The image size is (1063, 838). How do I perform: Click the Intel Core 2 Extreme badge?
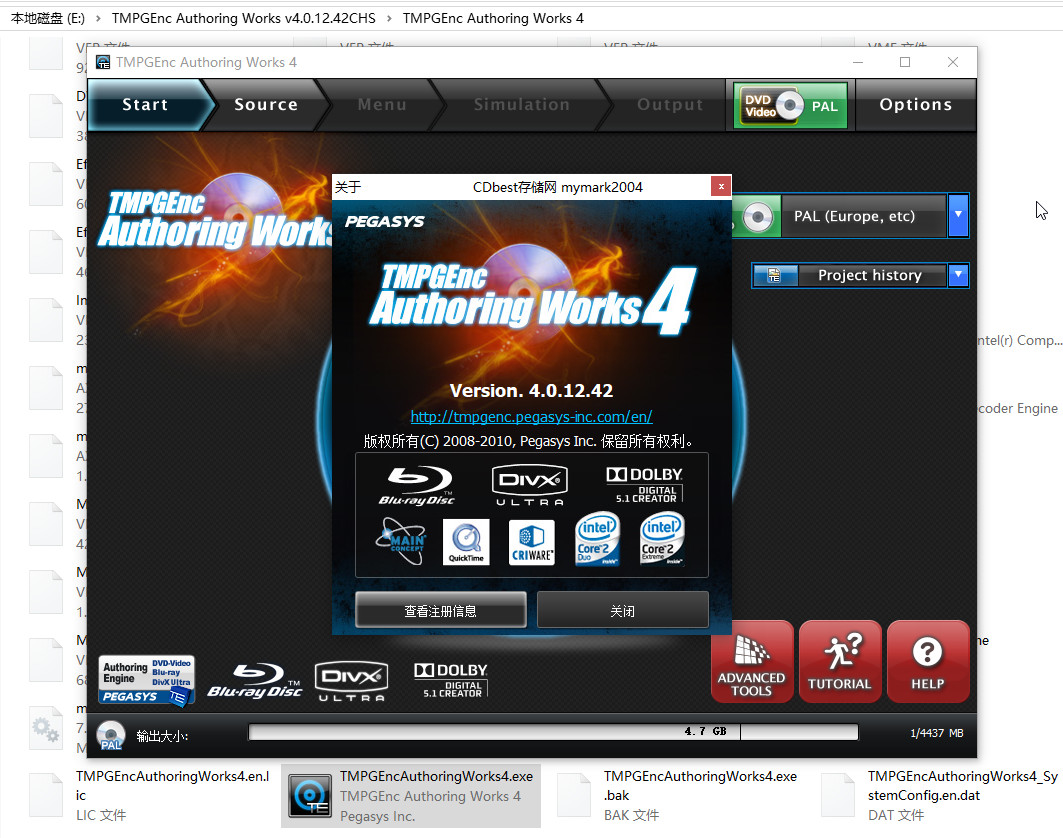pyautogui.click(x=662, y=540)
